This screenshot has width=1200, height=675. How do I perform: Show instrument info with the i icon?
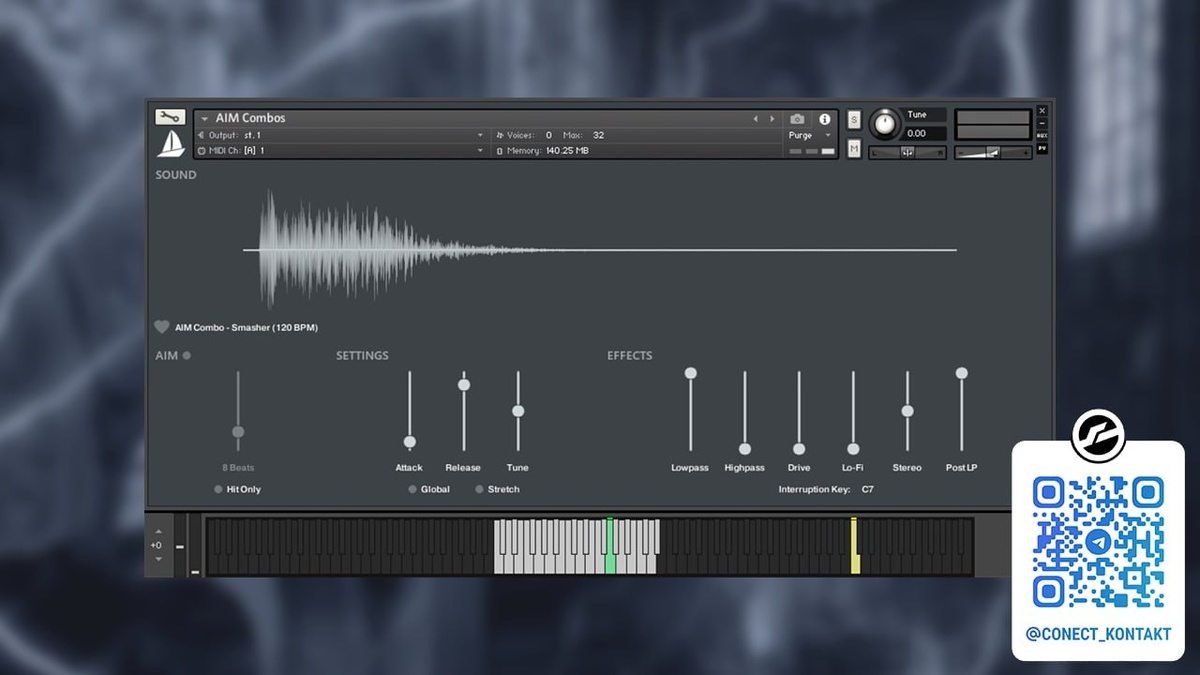tap(825, 119)
